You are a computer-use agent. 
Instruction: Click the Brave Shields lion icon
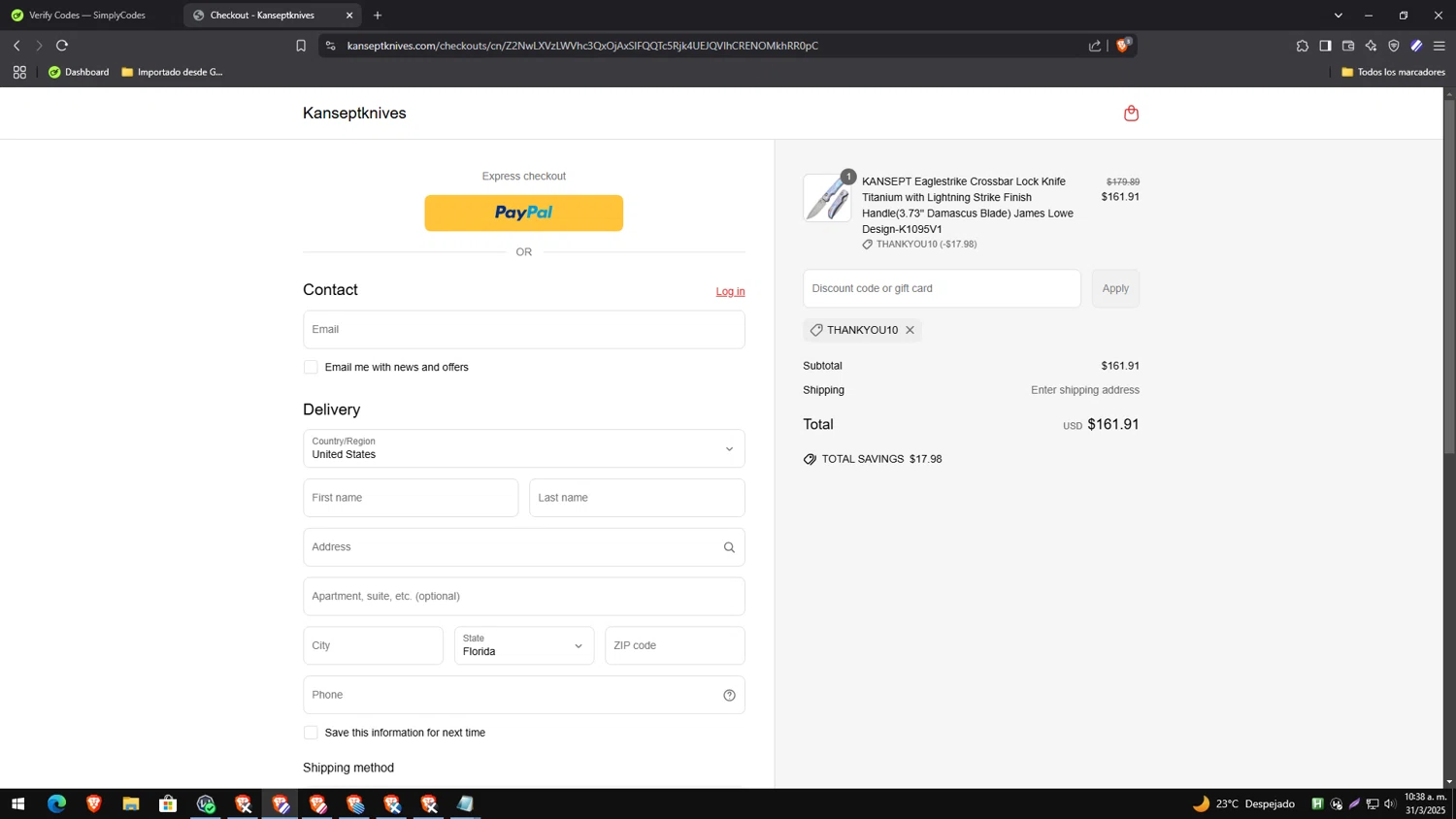(x=1123, y=46)
